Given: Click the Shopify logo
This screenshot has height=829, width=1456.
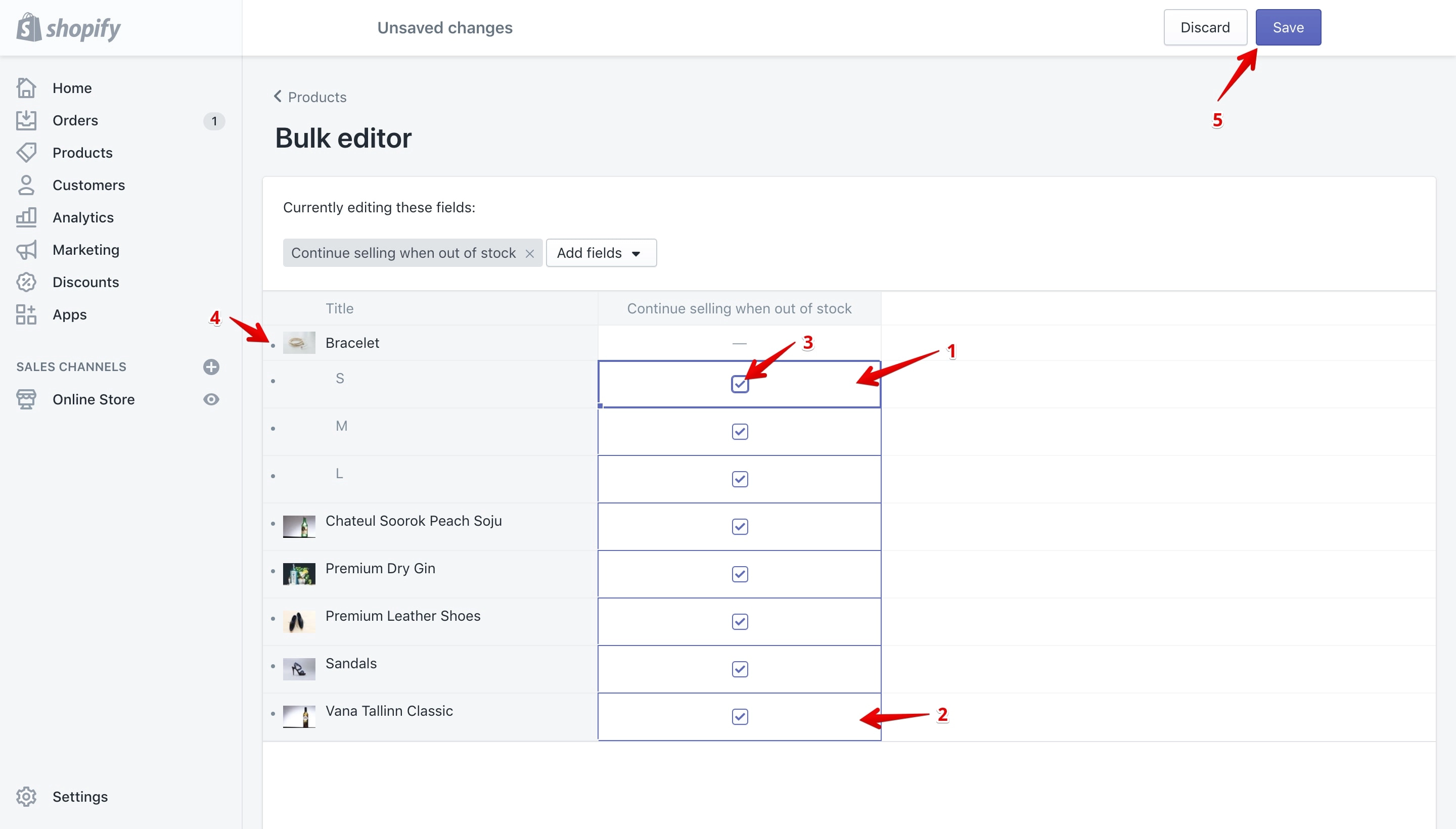Looking at the screenshot, I should click(68, 27).
